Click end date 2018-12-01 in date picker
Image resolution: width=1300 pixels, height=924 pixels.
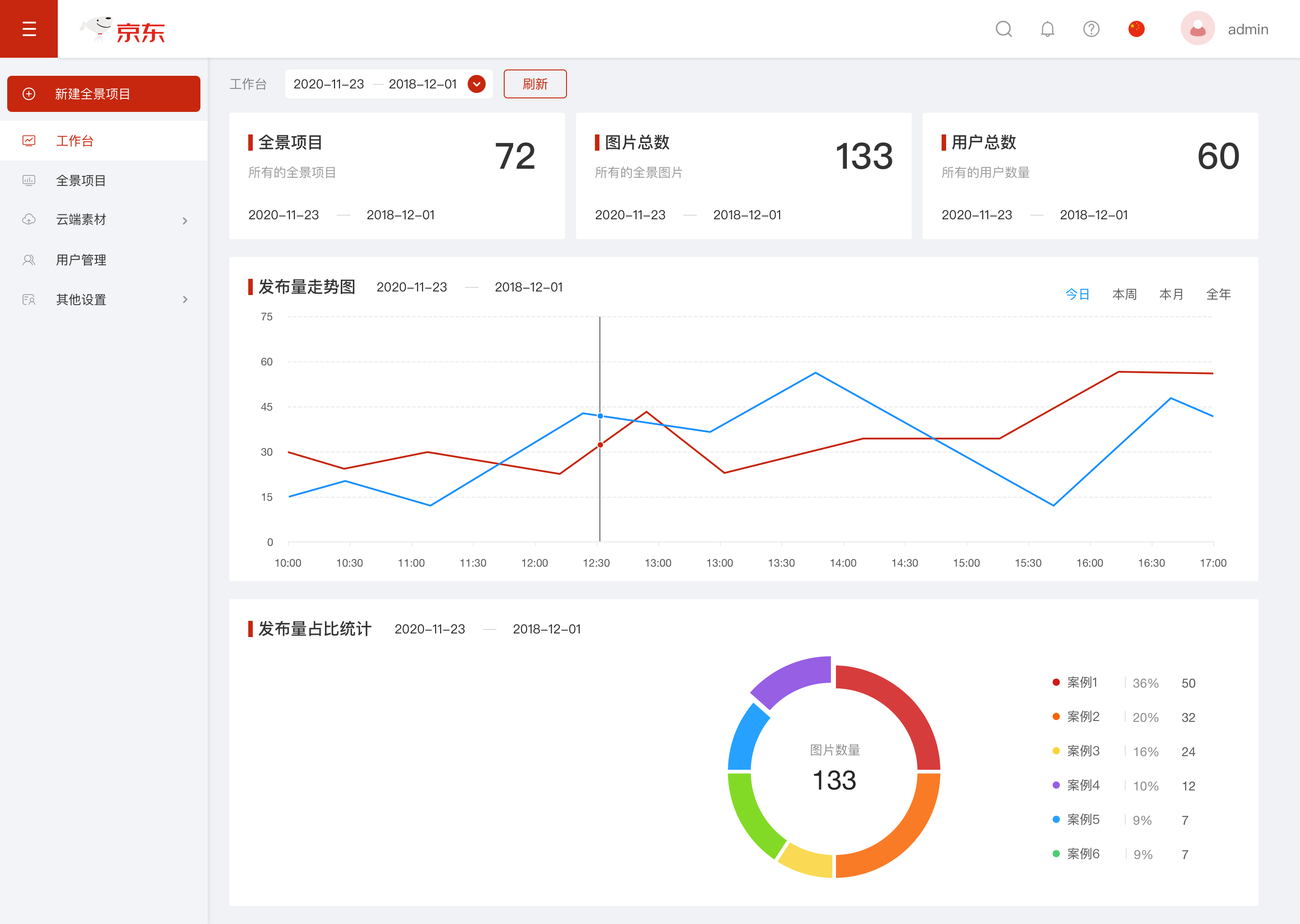point(423,84)
